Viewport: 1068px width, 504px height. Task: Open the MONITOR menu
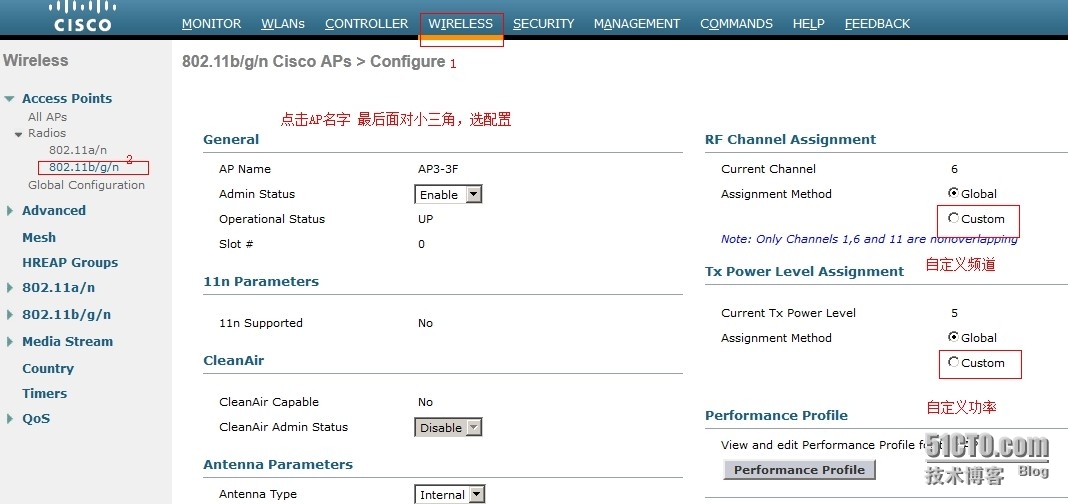point(211,24)
